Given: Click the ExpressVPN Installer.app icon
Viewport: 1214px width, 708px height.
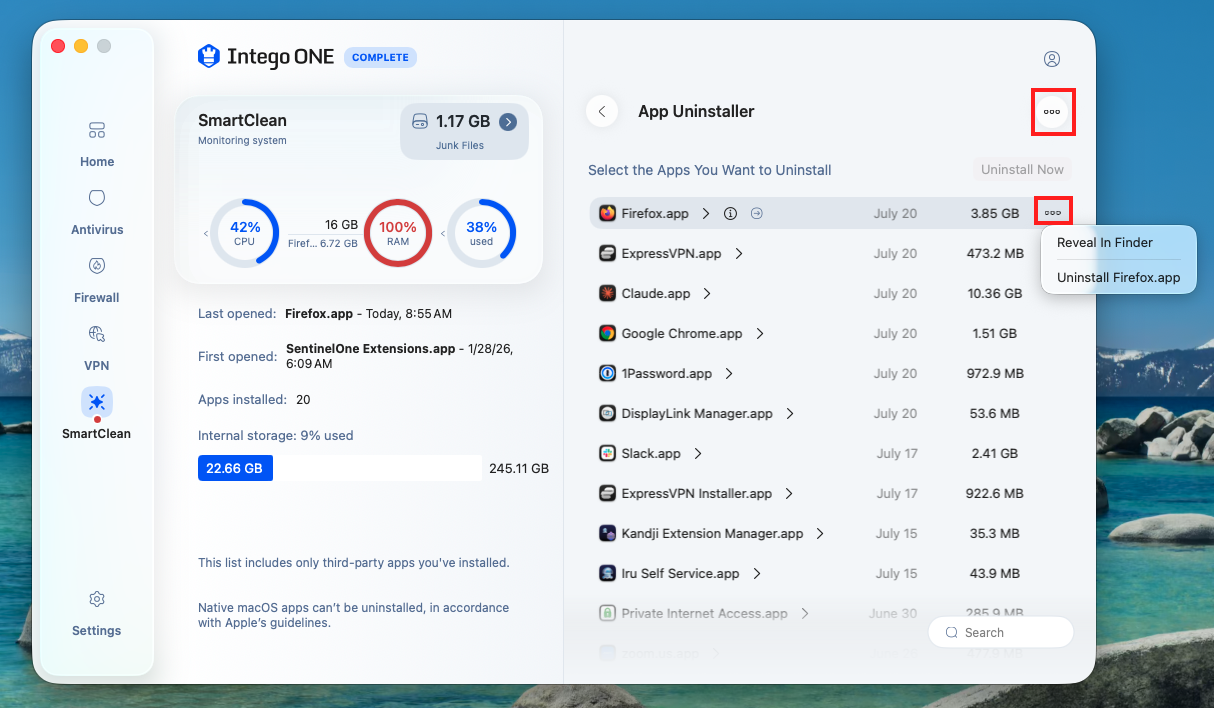Looking at the screenshot, I should (x=607, y=493).
